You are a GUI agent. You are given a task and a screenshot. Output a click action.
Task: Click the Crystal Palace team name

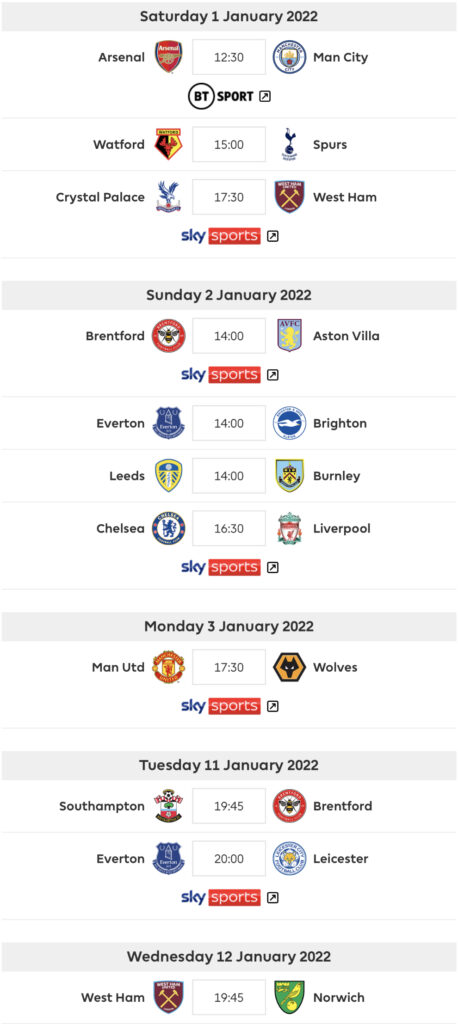click(x=101, y=197)
